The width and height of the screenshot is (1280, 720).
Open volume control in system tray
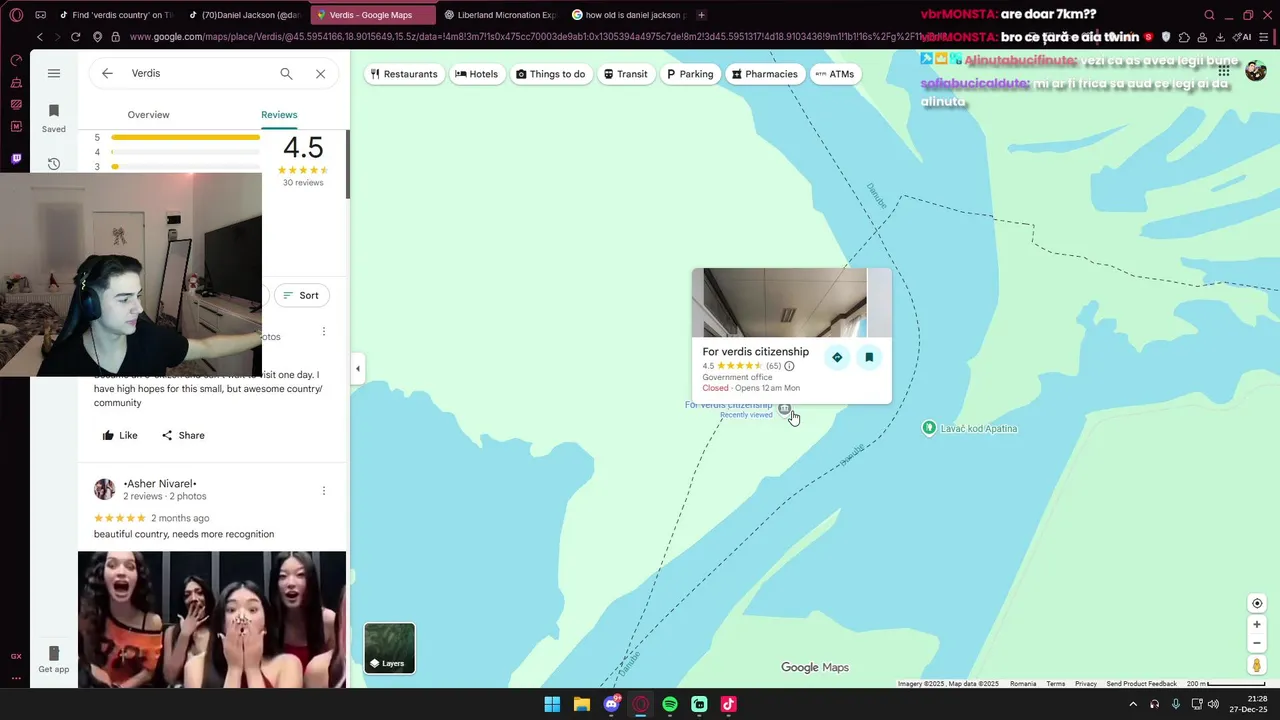click(x=1213, y=704)
